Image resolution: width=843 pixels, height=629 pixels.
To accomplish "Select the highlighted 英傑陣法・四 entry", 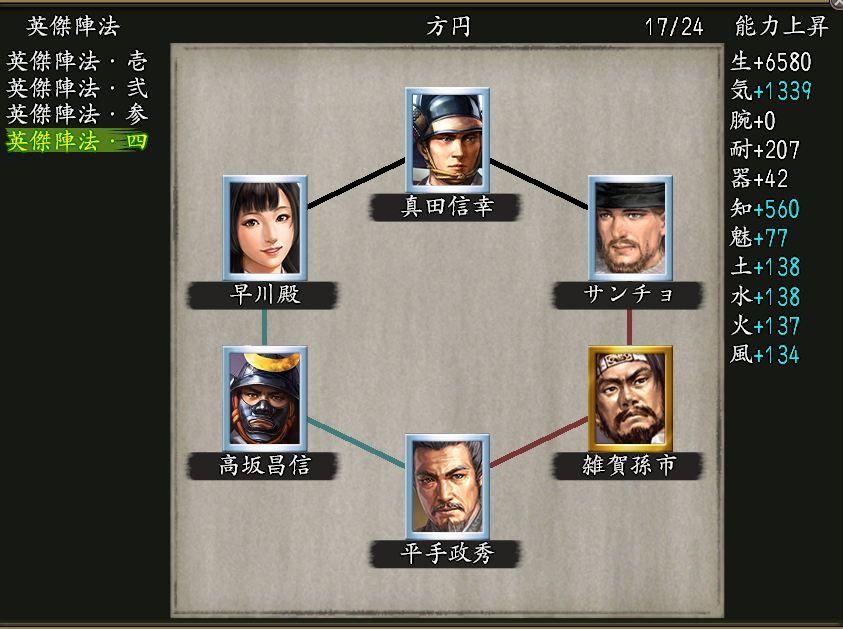I will (x=77, y=141).
